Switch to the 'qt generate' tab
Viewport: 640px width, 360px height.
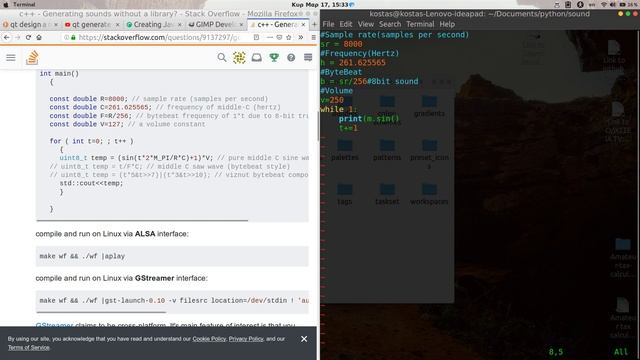pos(91,24)
